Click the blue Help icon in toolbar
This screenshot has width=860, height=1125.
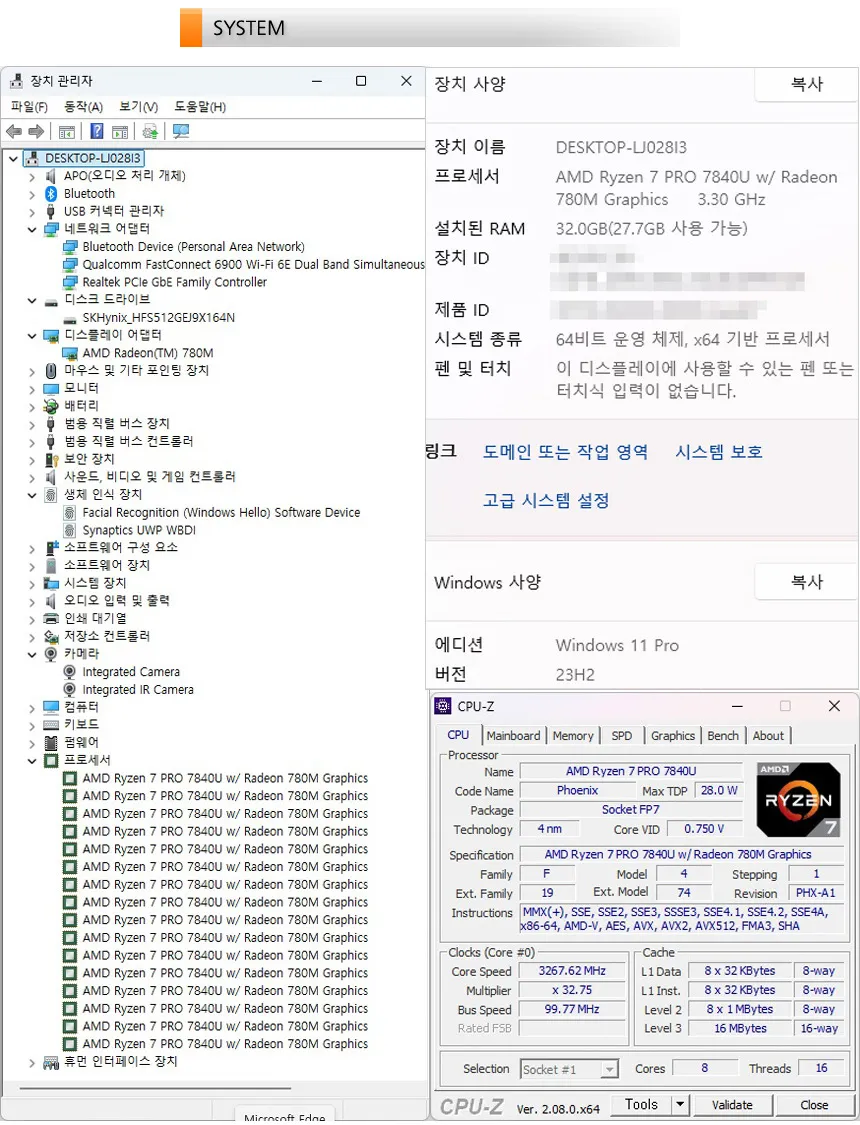[x=97, y=132]
